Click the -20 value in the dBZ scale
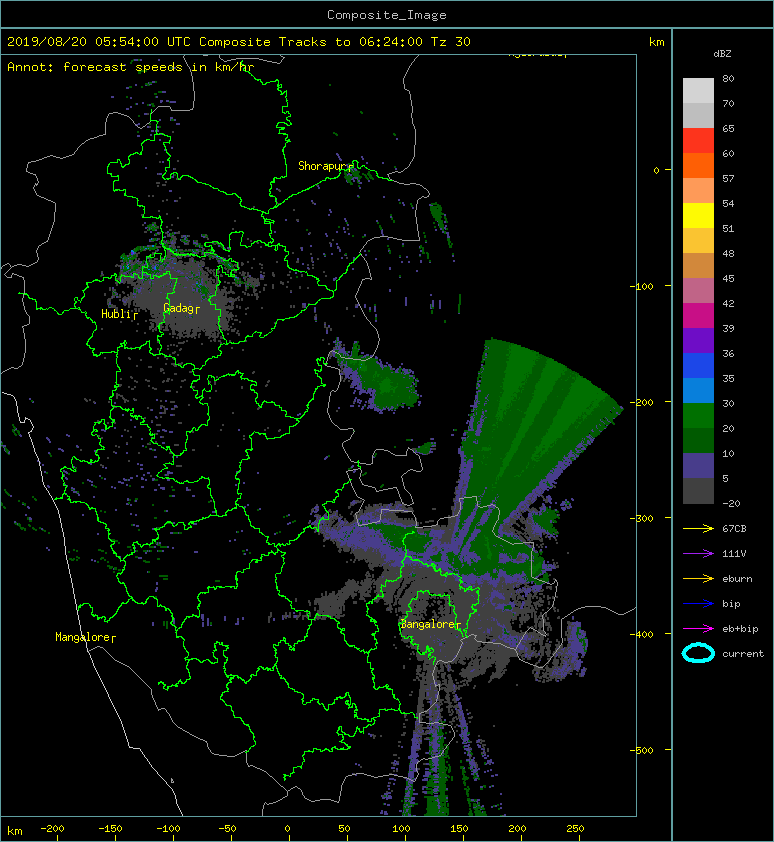The image size is (774, 842). (x=731, y=503)
